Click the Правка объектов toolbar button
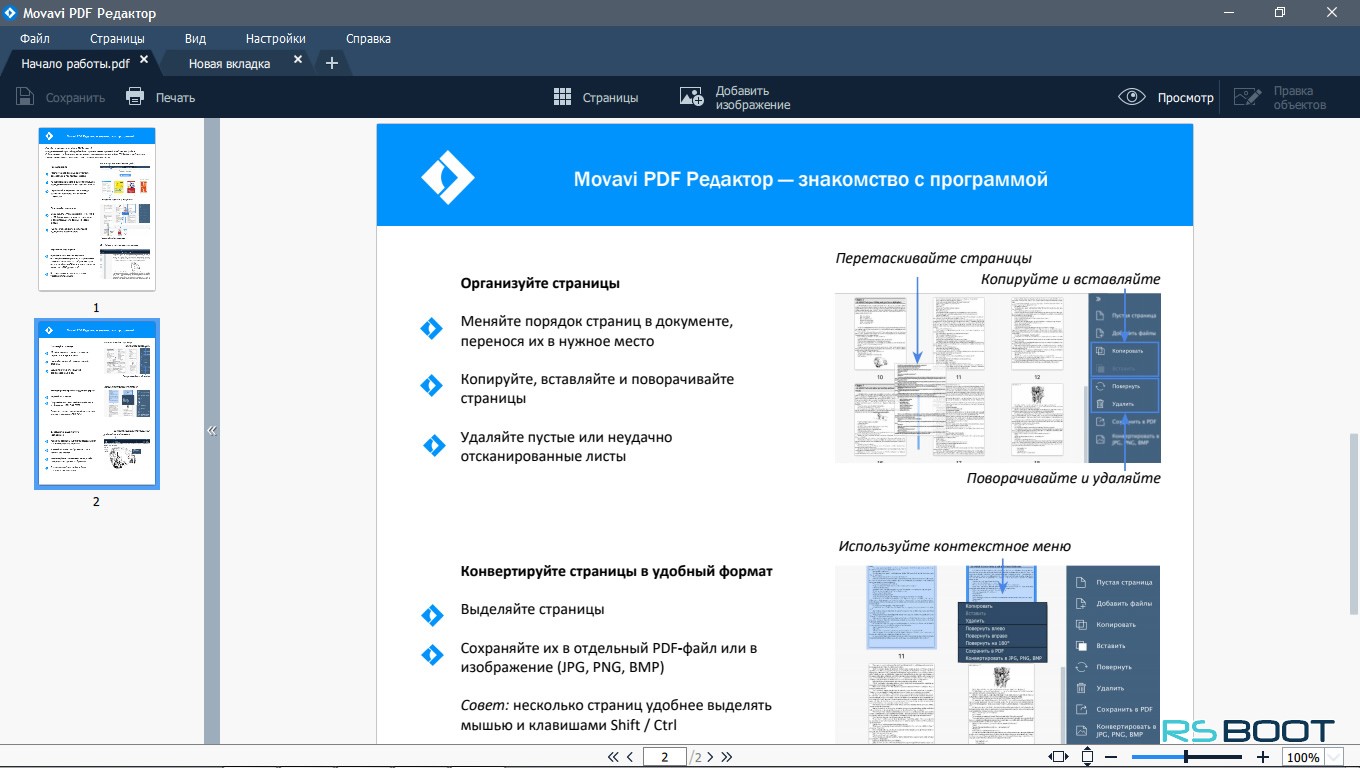 (1279, 97)
